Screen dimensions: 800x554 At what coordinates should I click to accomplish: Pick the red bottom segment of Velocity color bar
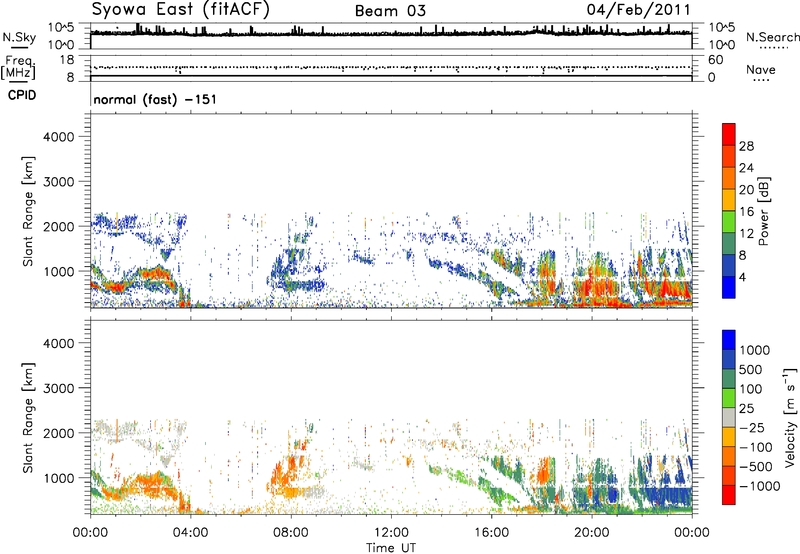click(x=729, y=495)
